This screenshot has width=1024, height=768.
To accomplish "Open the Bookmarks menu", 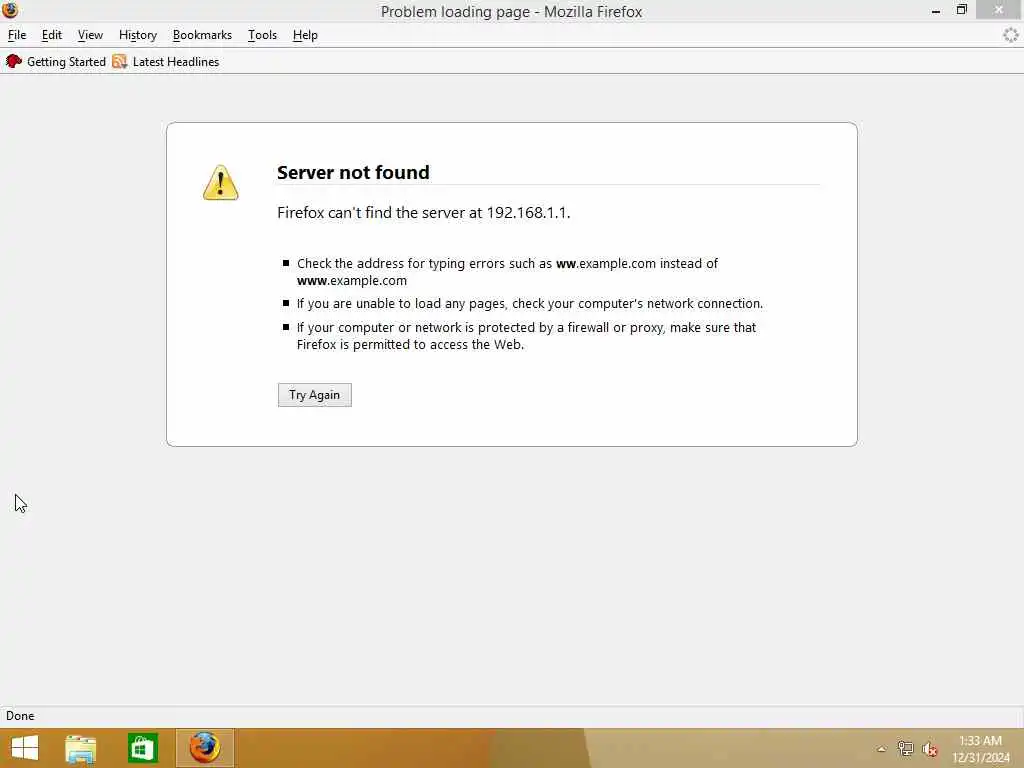I will (202, 35).
